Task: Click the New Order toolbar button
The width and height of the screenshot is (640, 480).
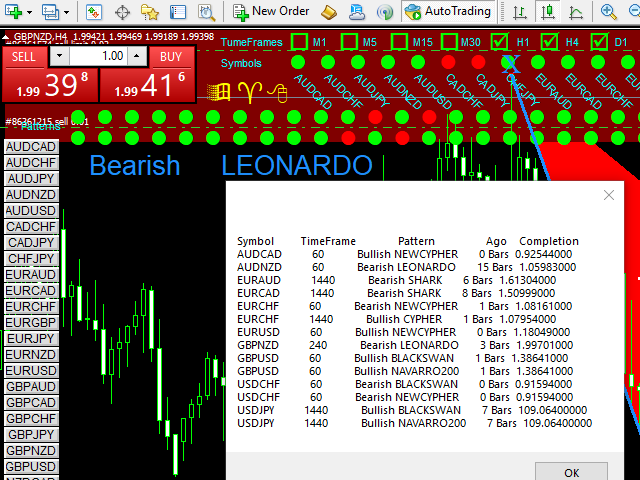Action: coord(271,12)
